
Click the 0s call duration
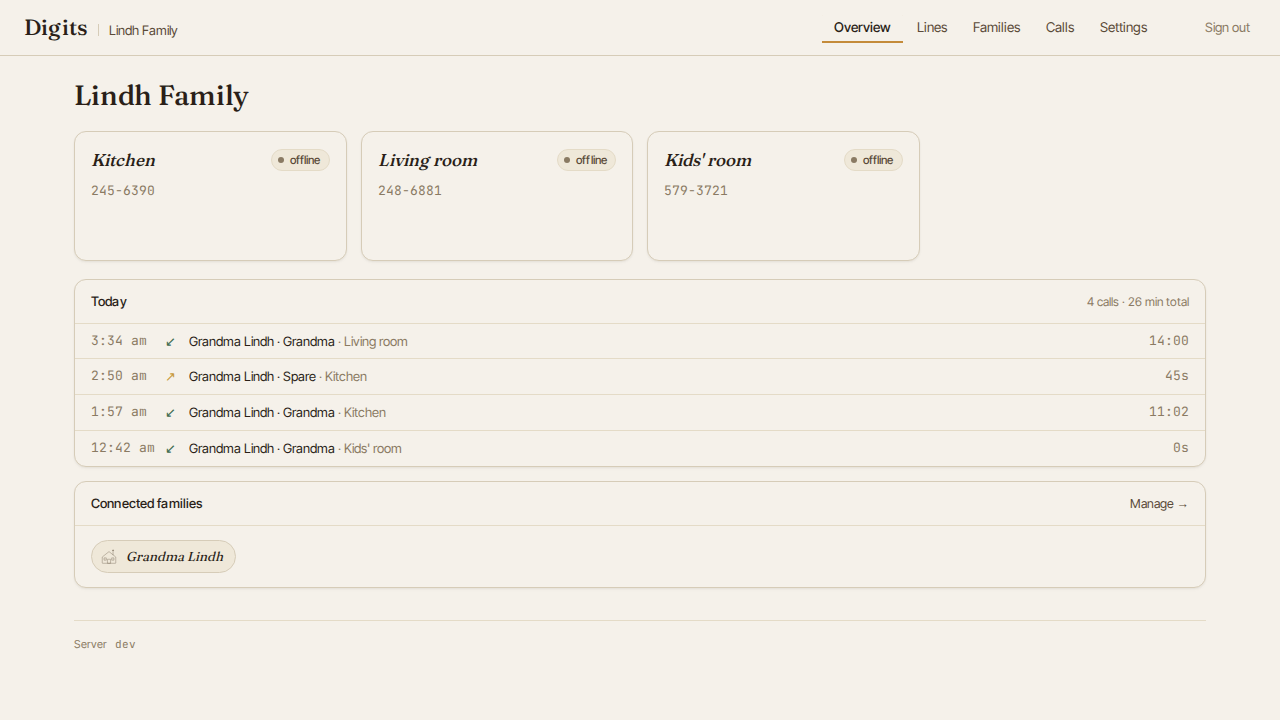click(x=1181, y=448)
